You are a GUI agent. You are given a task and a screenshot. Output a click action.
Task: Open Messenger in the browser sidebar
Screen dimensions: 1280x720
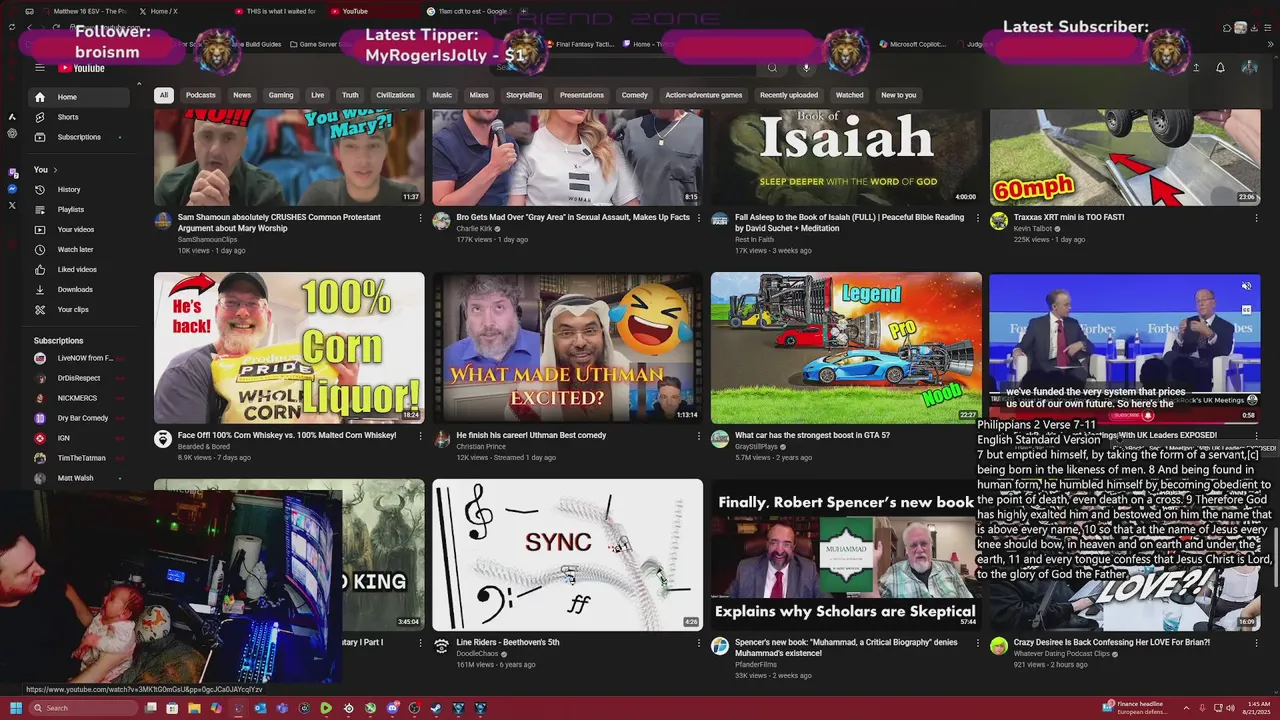(12, 189)
